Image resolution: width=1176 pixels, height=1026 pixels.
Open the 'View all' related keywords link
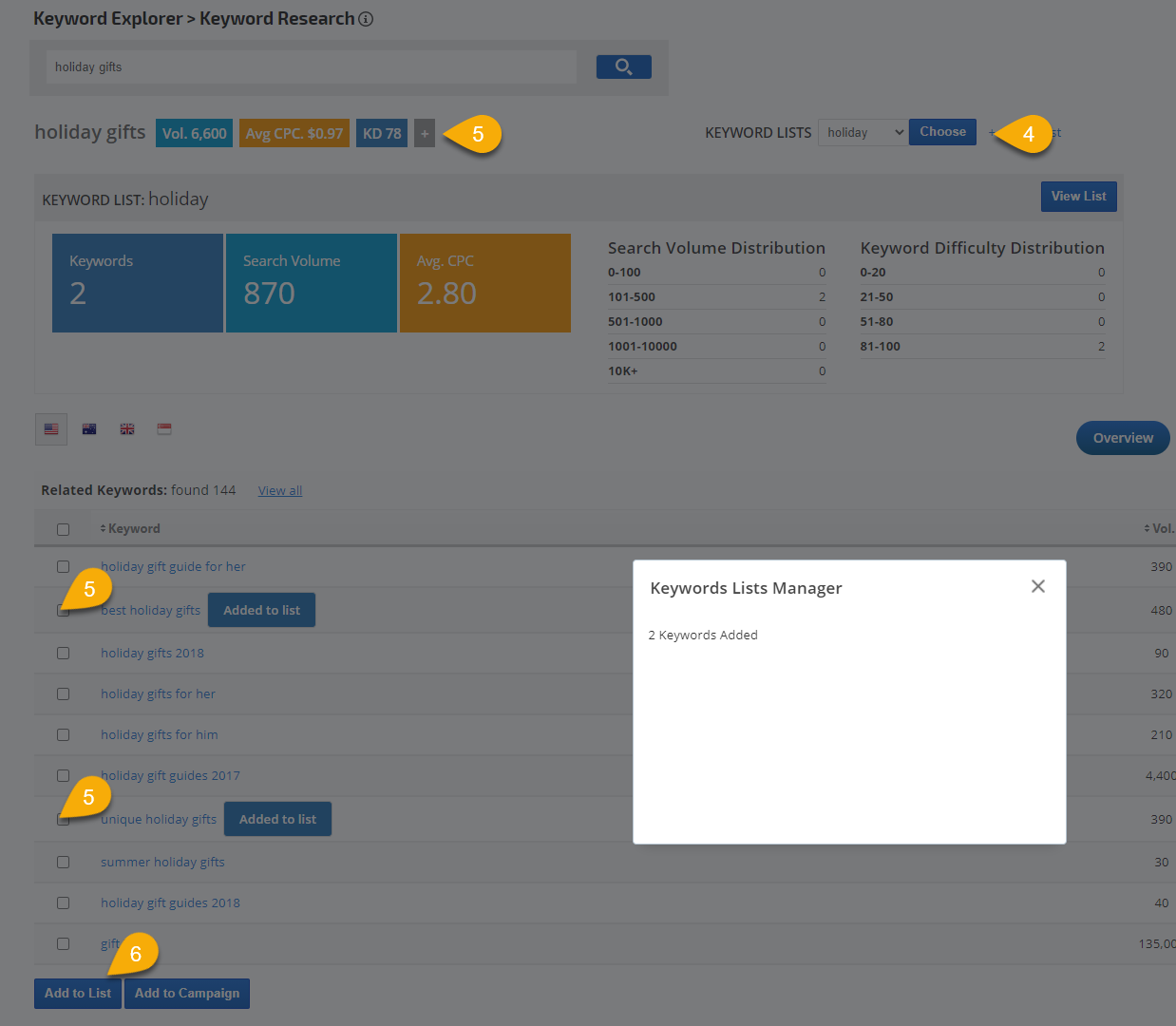(280, 491)
